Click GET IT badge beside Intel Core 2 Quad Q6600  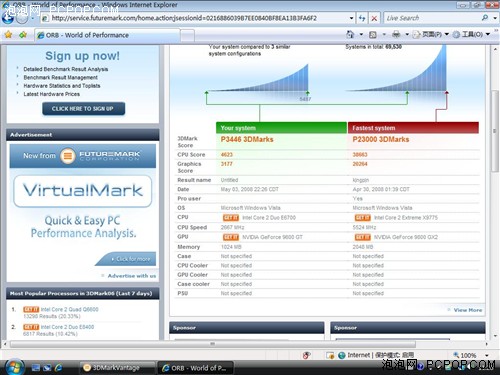pyautogui.click(x=31, y=309)
